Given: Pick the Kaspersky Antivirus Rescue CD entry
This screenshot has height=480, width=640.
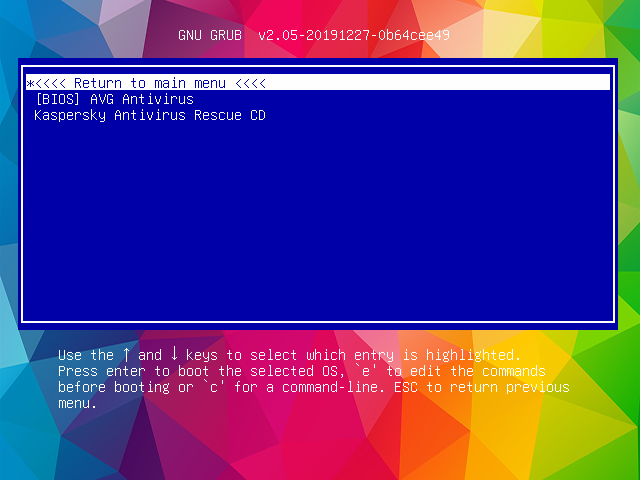Looking at the screenshot, I should pyautogui.click(x=318, y=115).
